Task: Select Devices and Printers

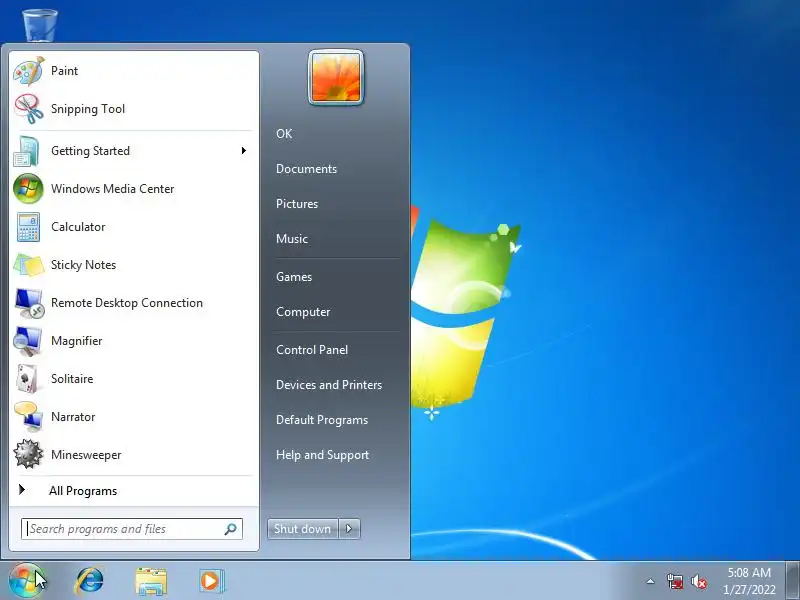Action: [x=329, y=385]
